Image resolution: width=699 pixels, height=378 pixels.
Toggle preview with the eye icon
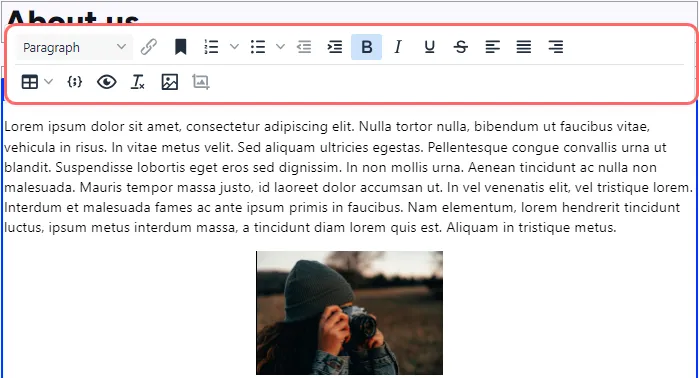coord(107,82)
